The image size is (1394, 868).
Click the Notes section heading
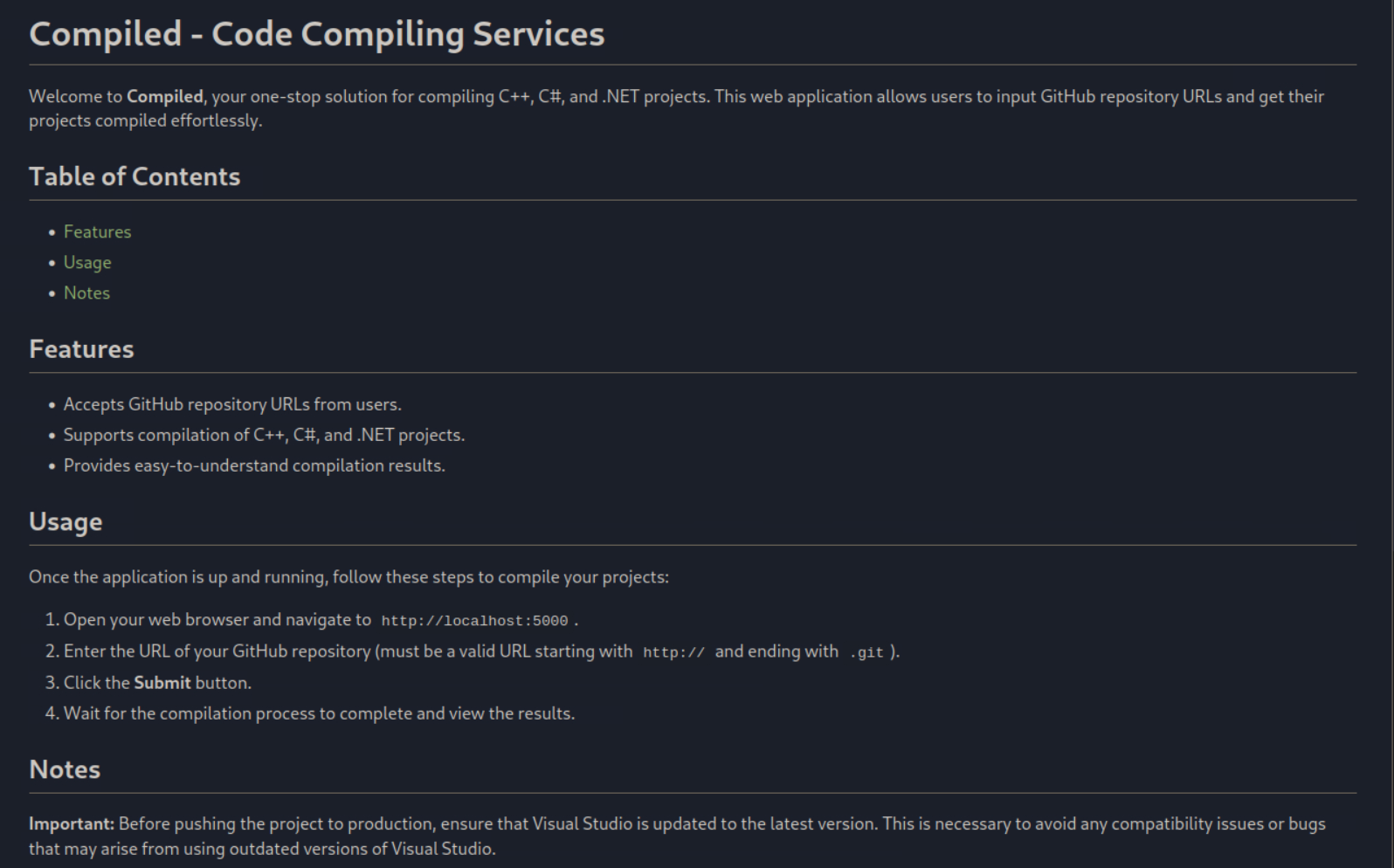point(65,770)
